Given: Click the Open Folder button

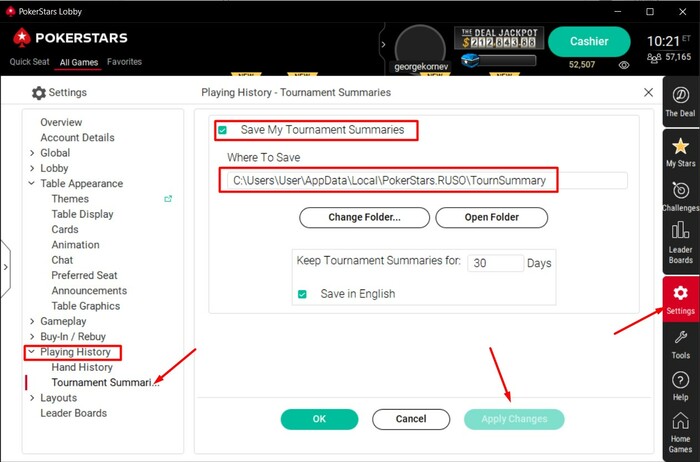Looking at the screenshot, I should tap(492, 217).
